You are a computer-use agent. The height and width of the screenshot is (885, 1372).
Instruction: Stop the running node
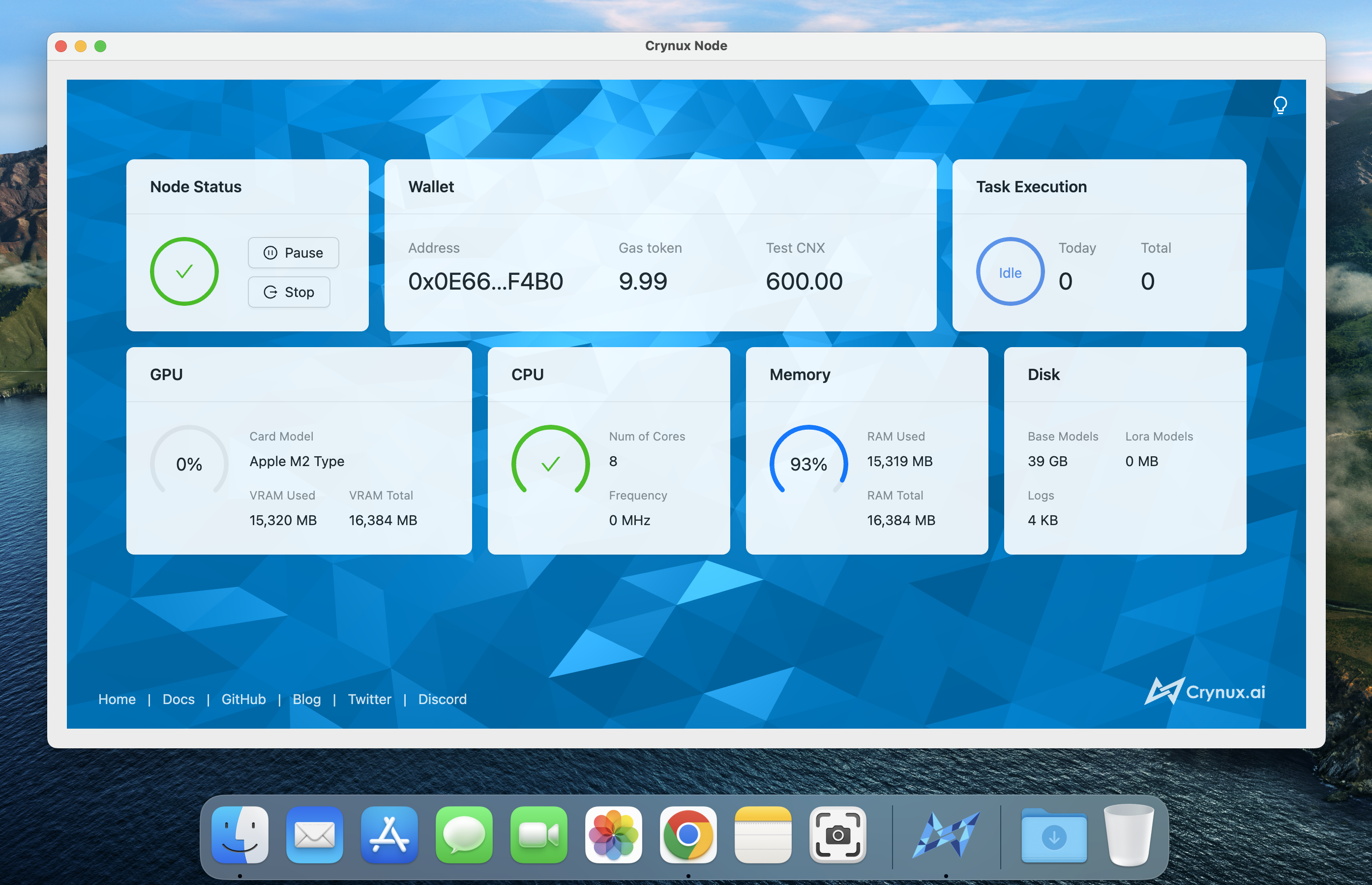click(289, 292)
